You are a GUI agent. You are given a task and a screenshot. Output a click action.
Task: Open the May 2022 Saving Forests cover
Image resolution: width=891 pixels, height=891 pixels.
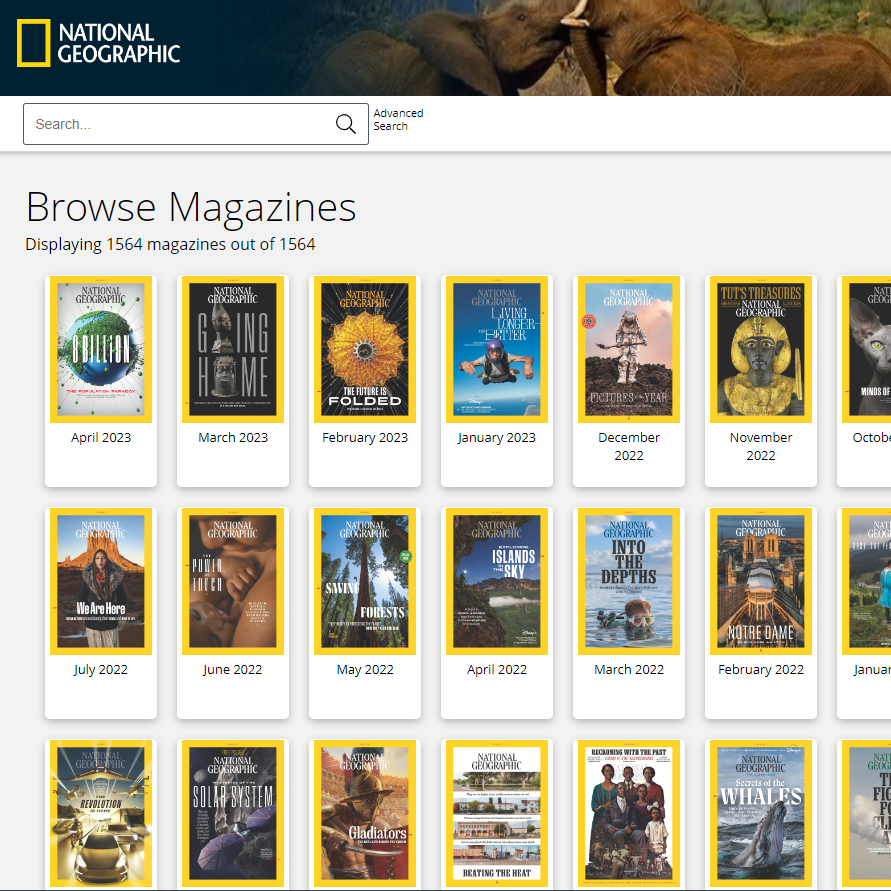coord(365,581)
